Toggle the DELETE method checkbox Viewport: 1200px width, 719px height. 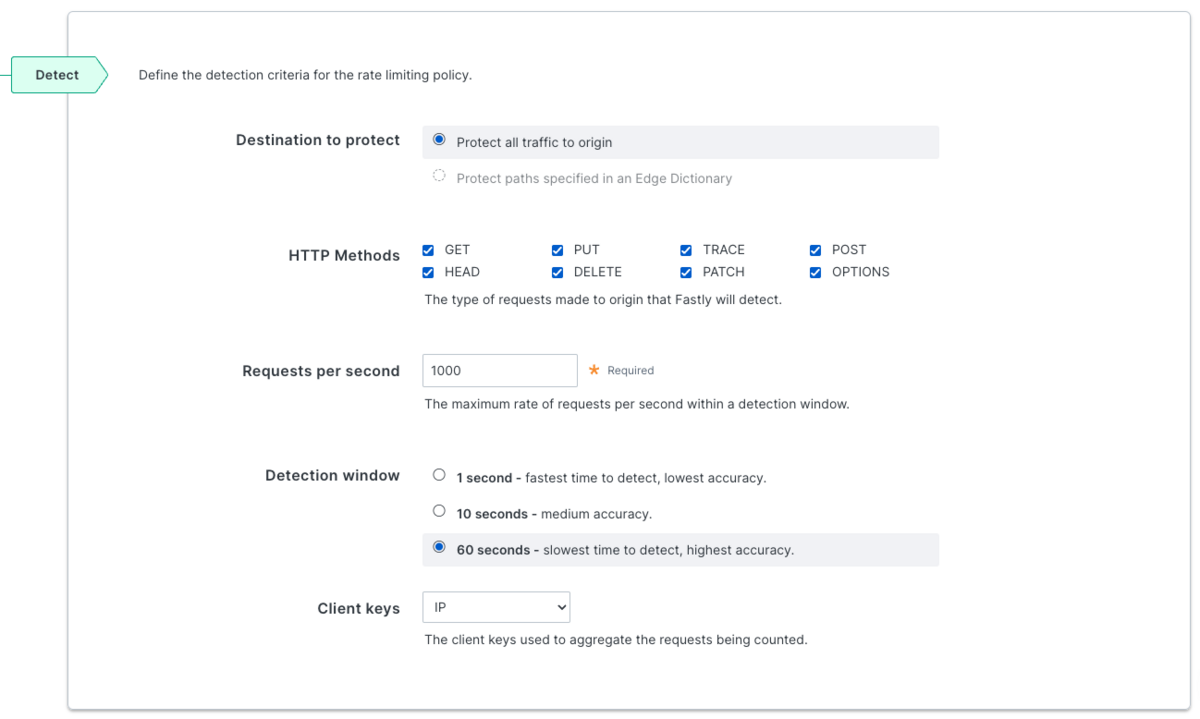(557, 272)
